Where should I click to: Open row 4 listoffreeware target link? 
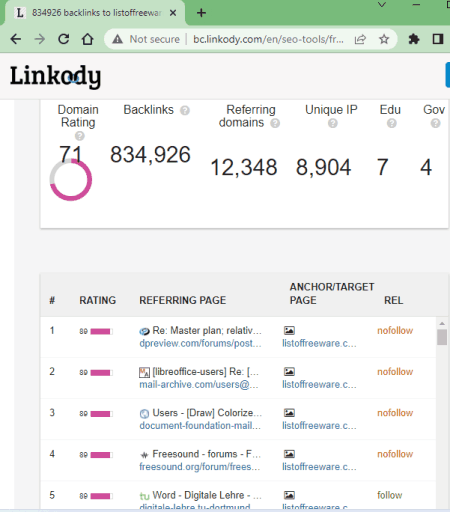tap(319, 467)
